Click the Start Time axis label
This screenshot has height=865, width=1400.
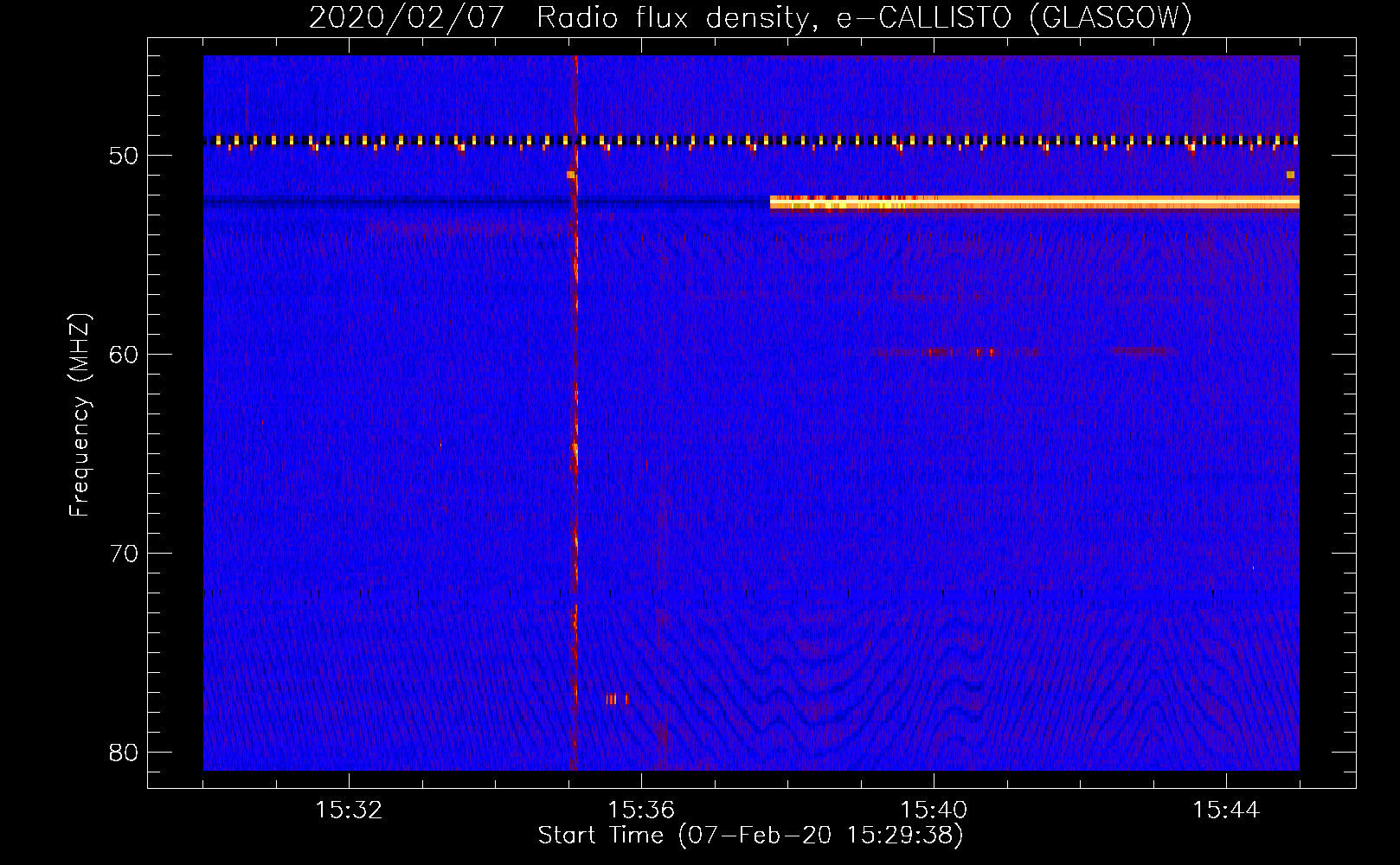pyautogui.click(x=750, y=835)
